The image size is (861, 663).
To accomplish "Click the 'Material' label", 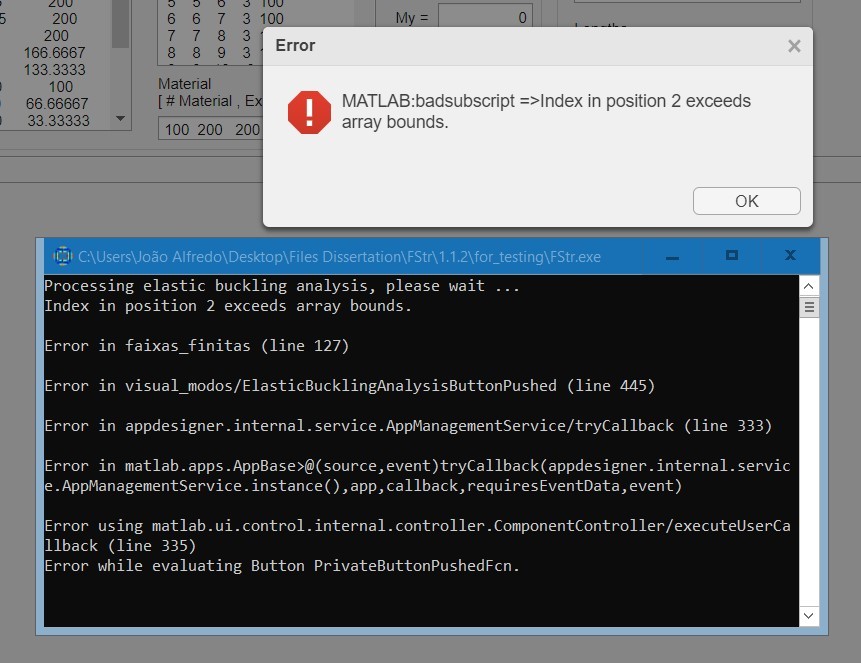I will (x=184, y=84).
